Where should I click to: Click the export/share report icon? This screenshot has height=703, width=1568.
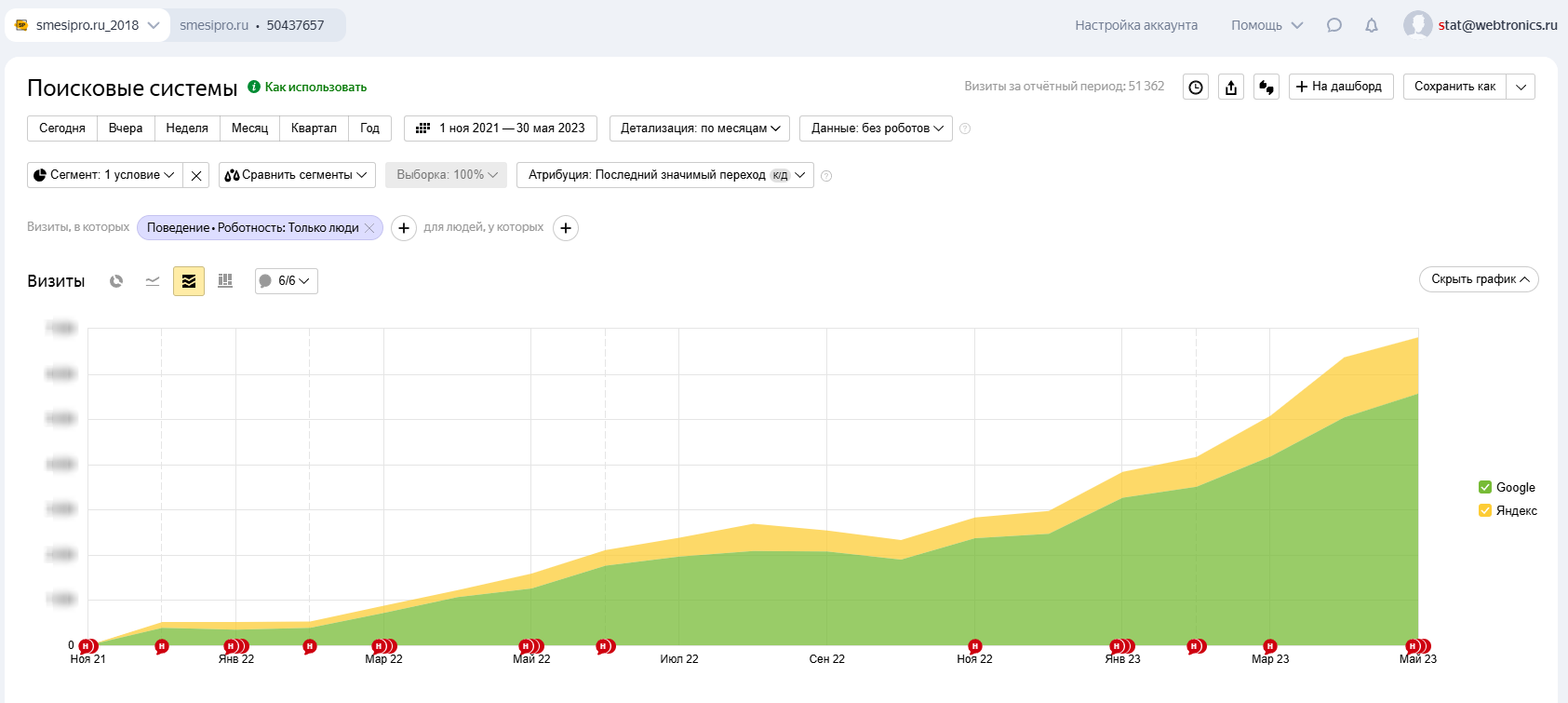(x=1231, y=88)
